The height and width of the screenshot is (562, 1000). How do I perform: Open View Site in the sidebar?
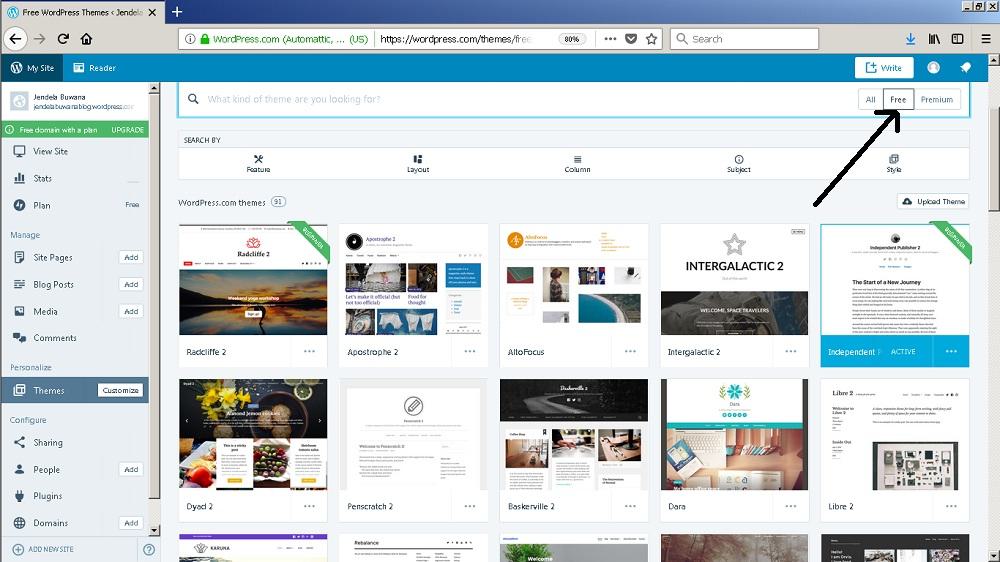tap(75, 151)
